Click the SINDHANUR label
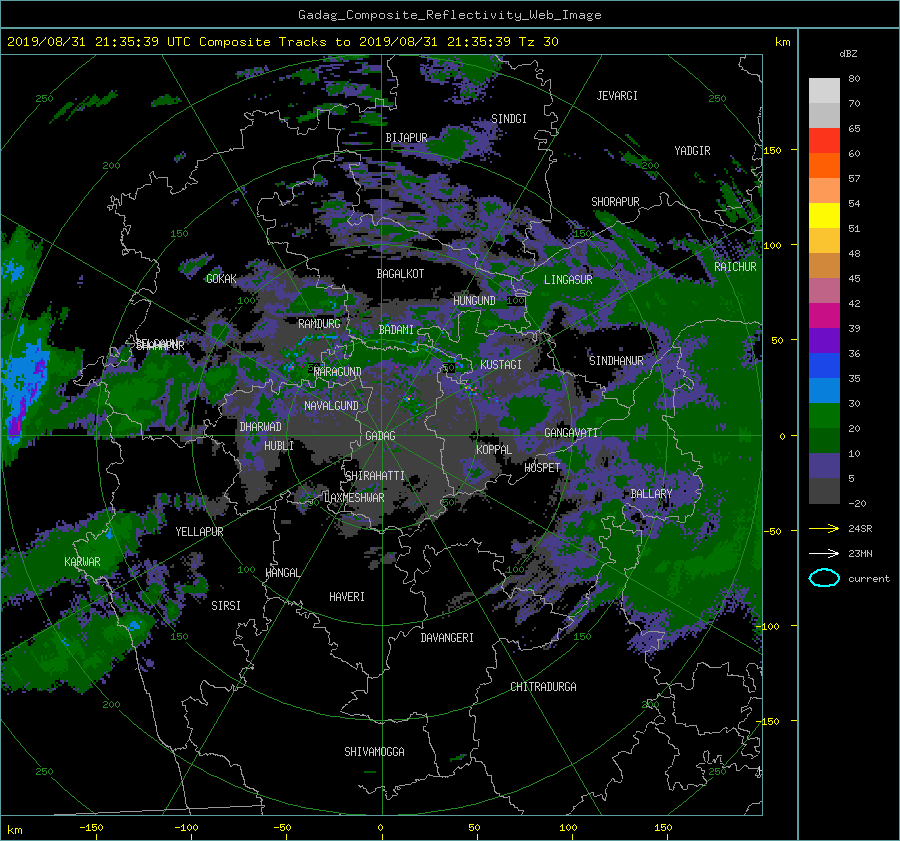The height and width of the screenshot is (841, 900). point(616,361)
